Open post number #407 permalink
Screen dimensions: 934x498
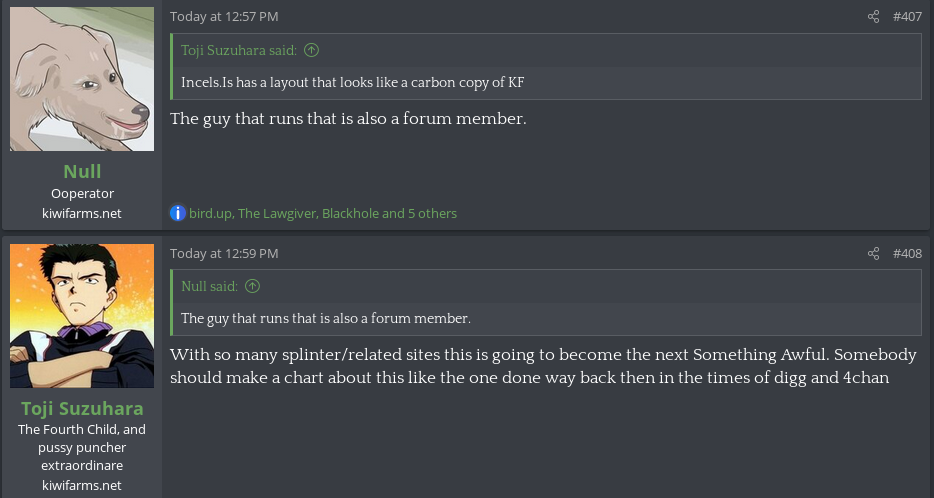point(907,17)
